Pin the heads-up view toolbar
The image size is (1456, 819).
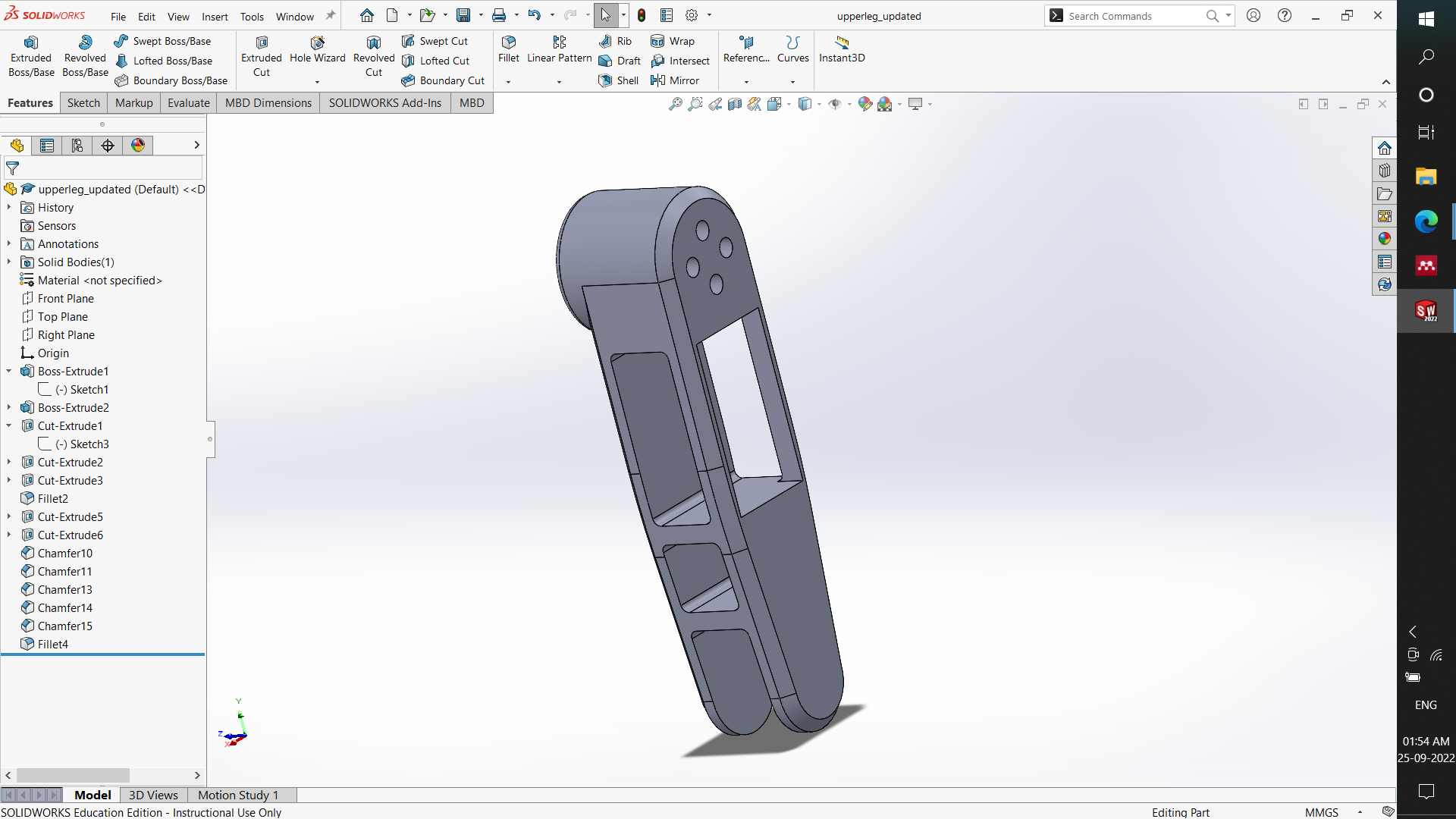pyautogui.click(x=331, y=14)
